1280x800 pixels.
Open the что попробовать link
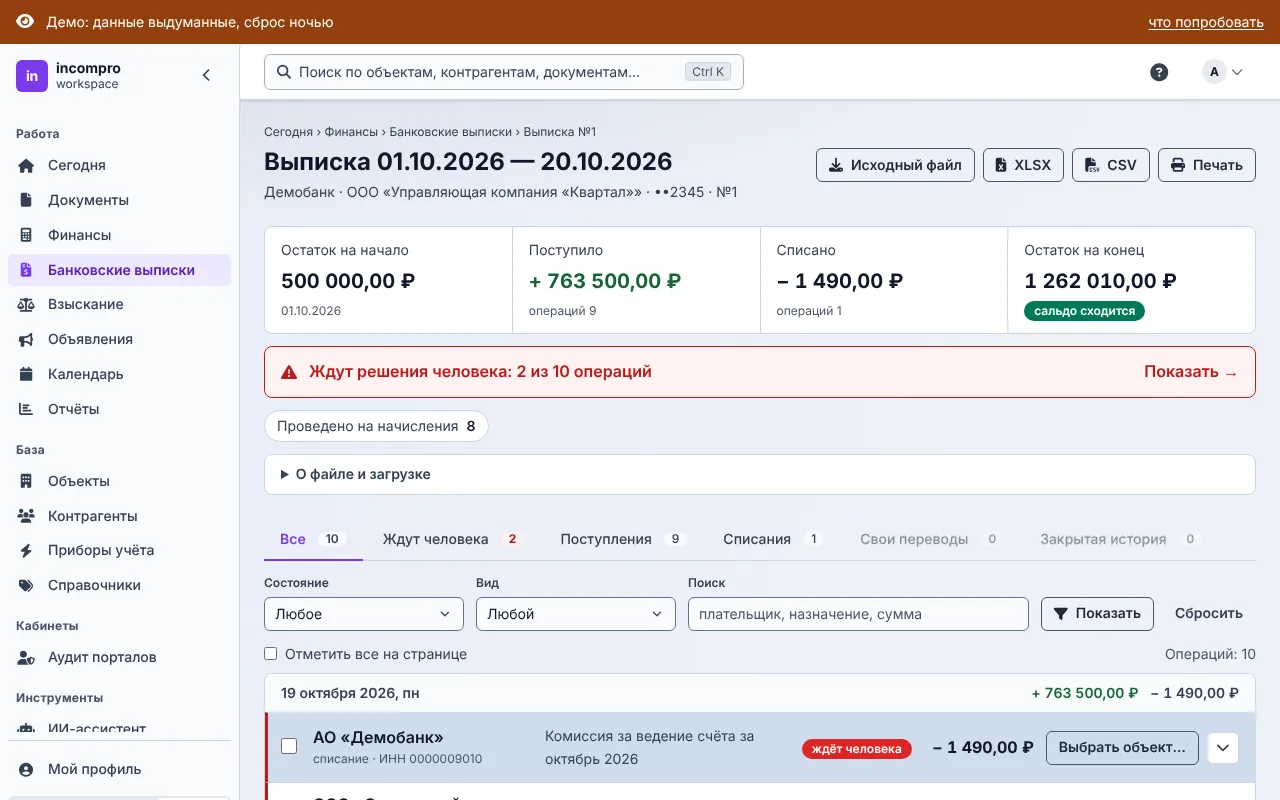1206,22
